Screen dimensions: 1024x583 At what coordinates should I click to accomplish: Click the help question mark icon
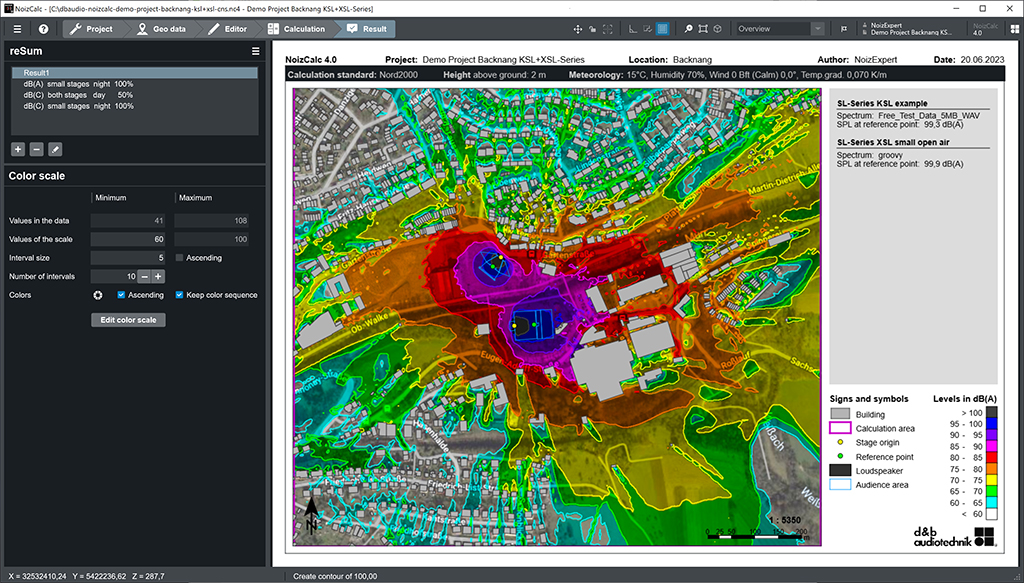click(44, 29)
